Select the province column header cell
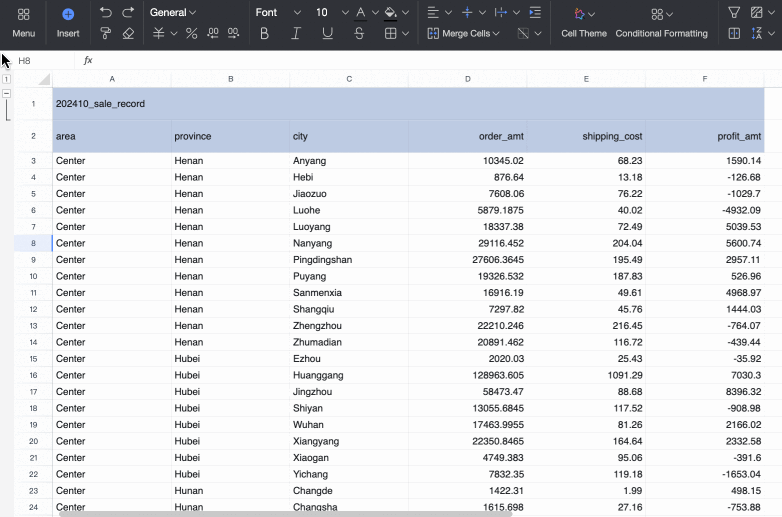The width and height of the screenshot is (782, 517). tap(230, 136)
